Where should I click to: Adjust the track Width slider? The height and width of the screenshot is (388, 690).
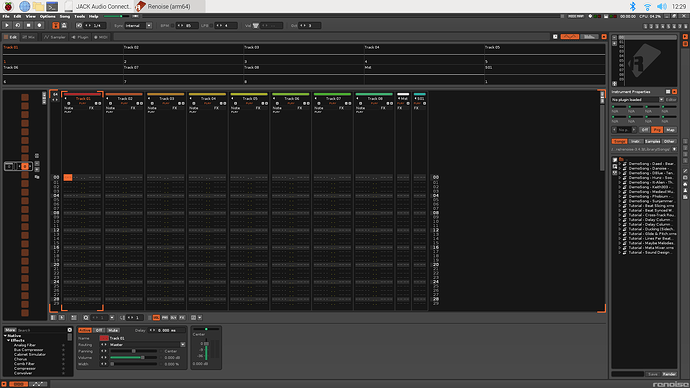tap(134, 364)
